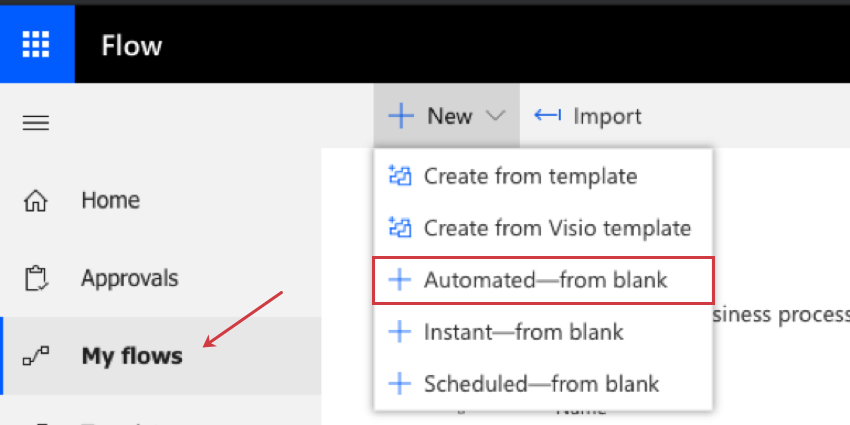Click the Visio template icon
850x425 pixels.
point(400,228)
